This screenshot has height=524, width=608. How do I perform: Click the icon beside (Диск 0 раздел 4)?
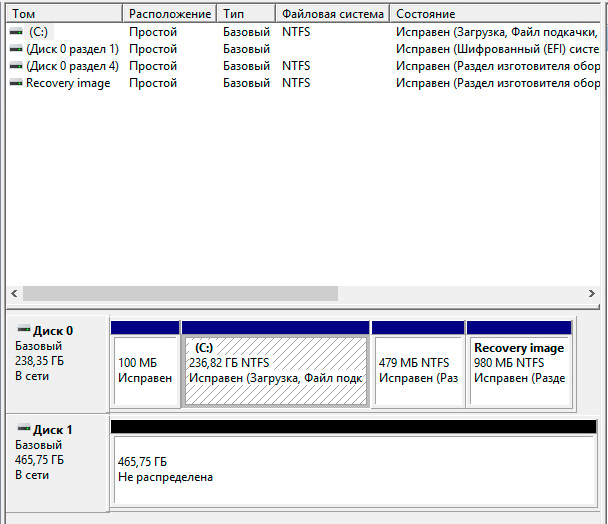[16, 66]
